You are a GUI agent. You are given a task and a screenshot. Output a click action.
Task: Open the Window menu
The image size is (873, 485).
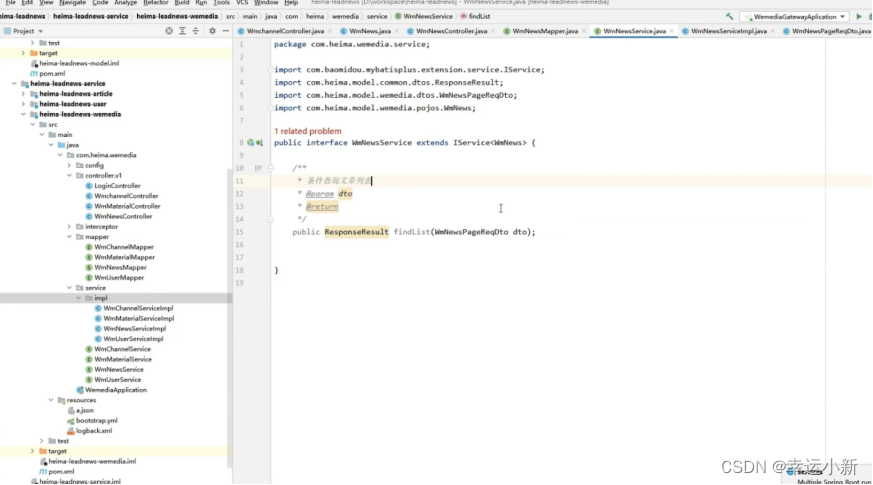(x=266, y=3)
